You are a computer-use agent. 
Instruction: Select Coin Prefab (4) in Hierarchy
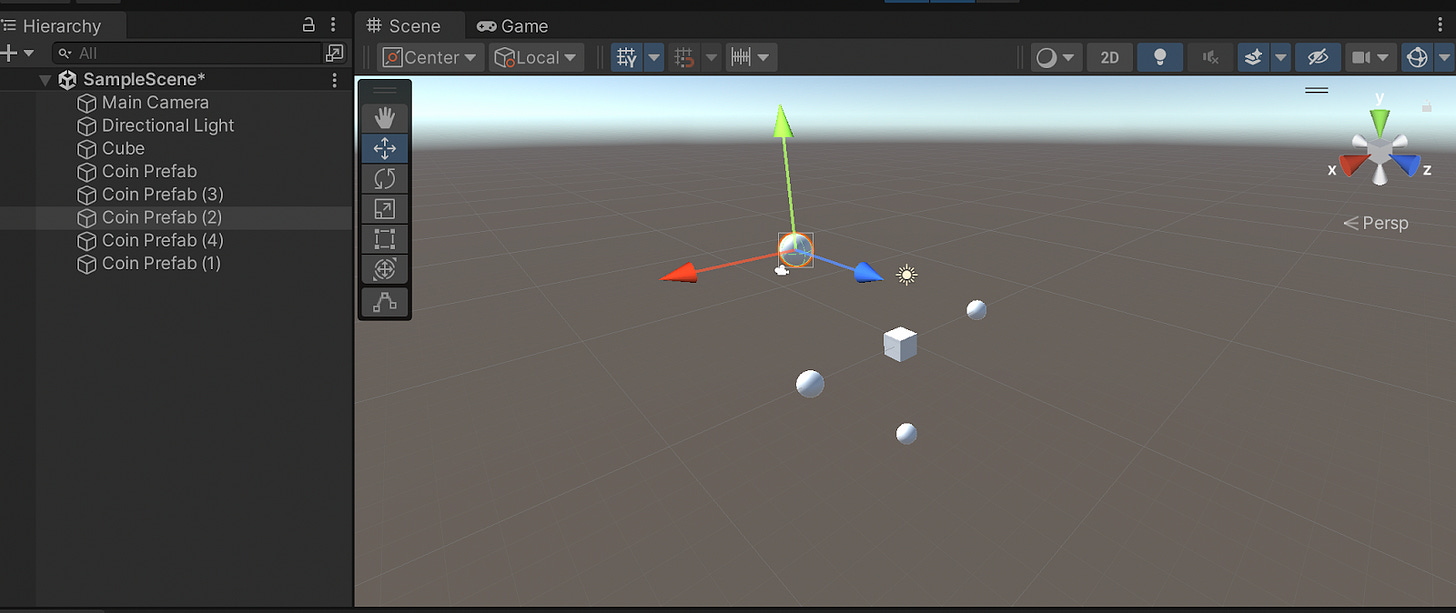coord(163,240)
